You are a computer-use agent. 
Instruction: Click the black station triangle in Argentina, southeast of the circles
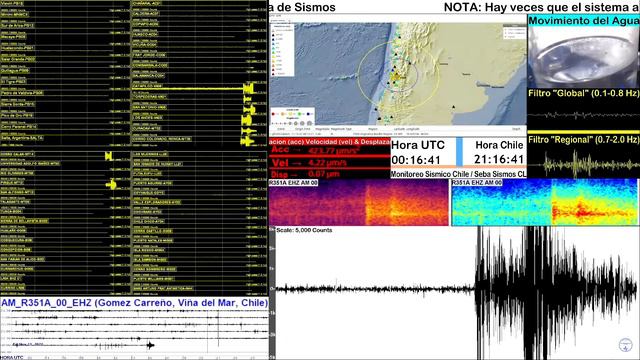(453, 107)
